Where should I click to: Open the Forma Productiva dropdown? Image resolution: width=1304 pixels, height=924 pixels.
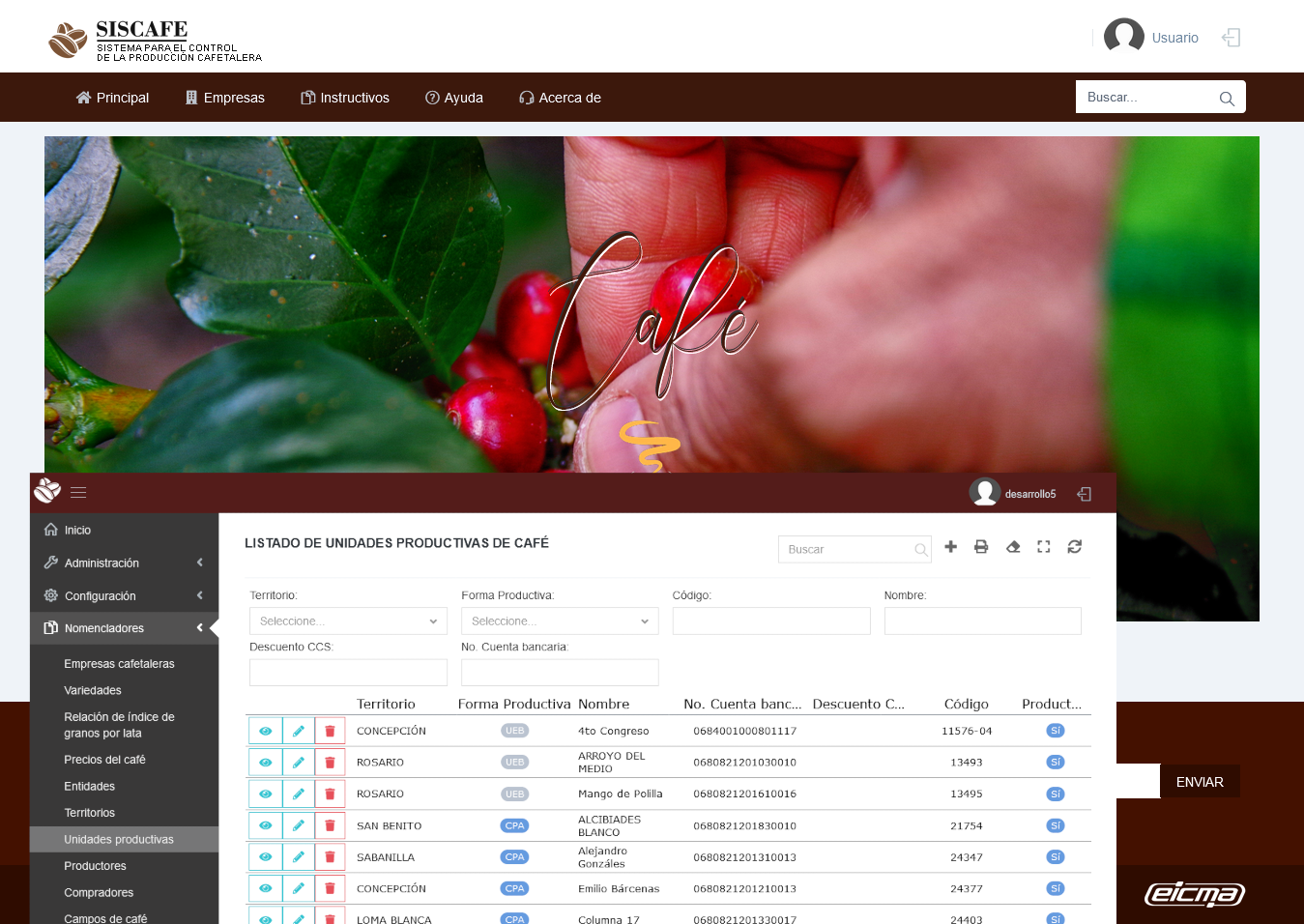[560, 621]
